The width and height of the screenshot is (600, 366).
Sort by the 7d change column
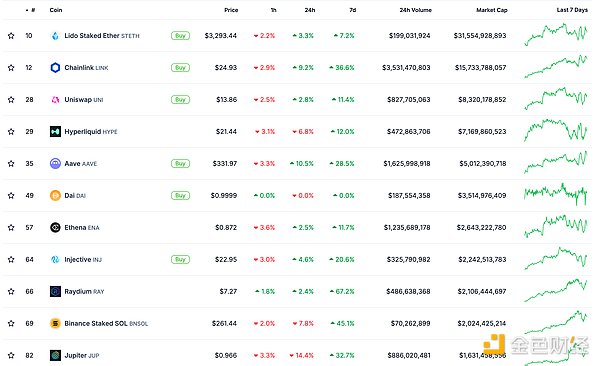tap(352, 10)
